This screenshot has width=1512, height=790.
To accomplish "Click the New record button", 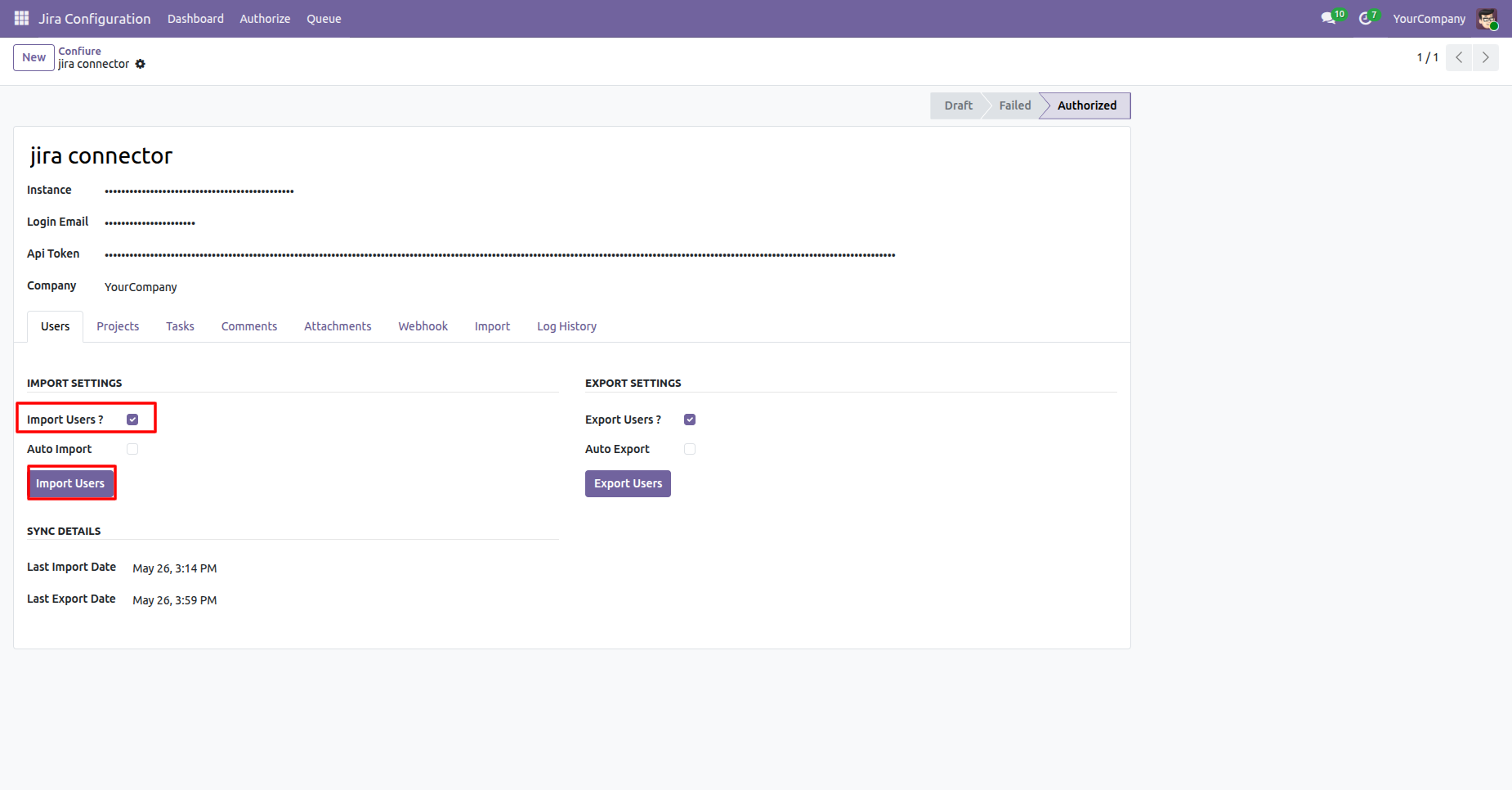I will pos(34,57).
